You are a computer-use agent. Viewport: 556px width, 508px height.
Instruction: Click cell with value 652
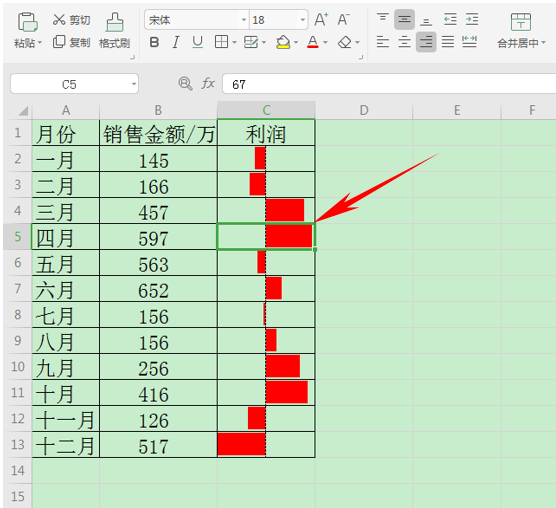[159, 289]
